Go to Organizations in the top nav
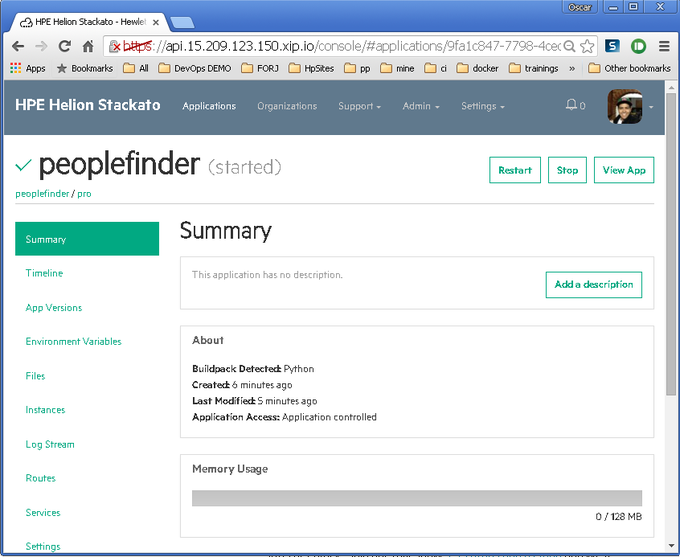680x557 pixels. click(x=287, y=106)
